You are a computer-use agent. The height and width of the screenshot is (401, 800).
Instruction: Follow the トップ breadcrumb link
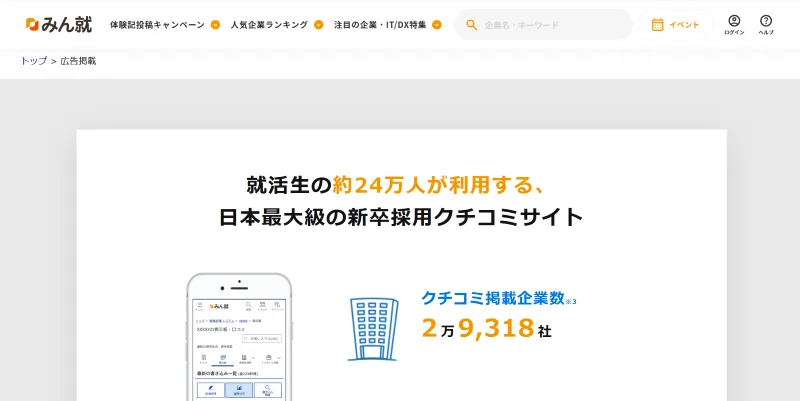tap(34, 61)
